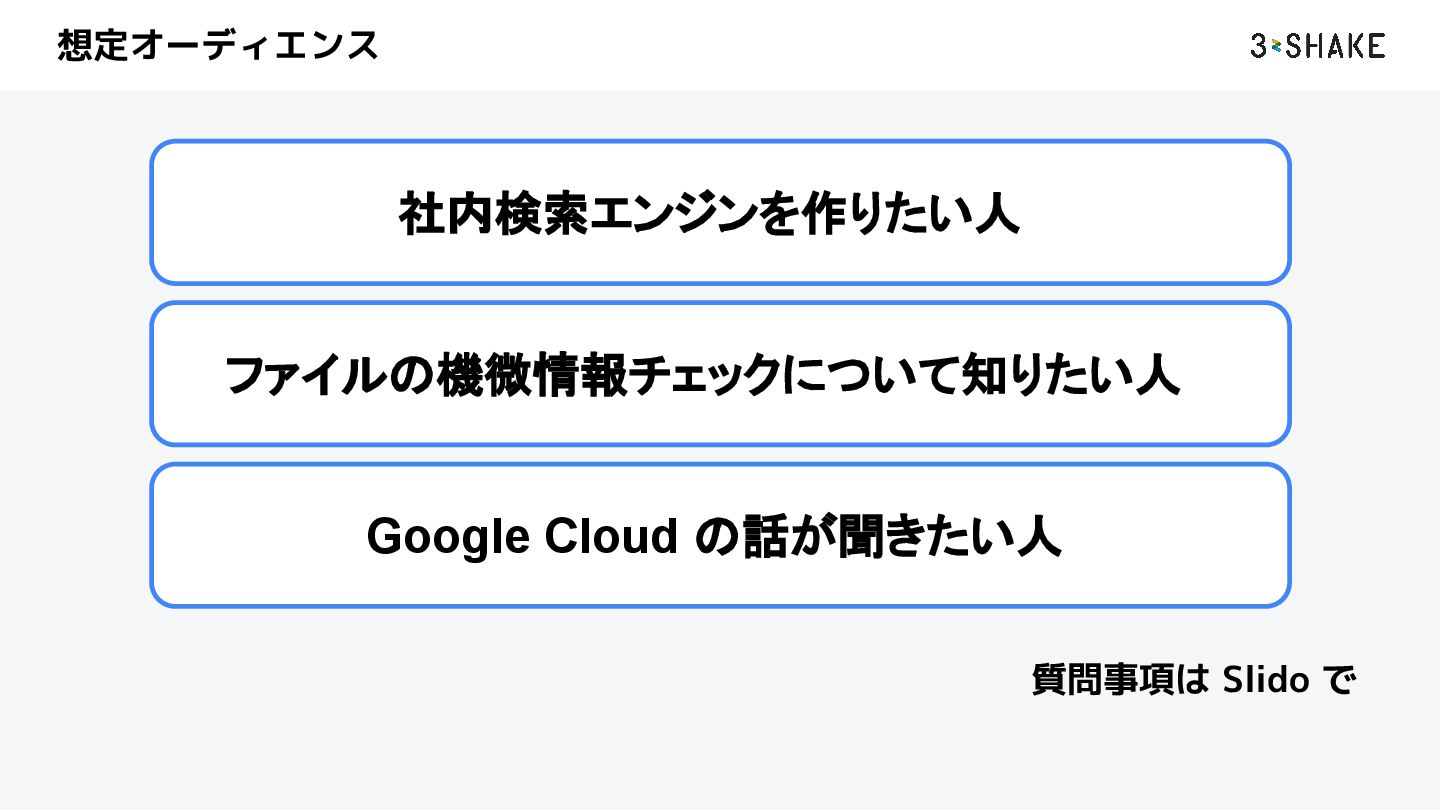Click the 社内検索 text in the first box
This screenshot has width=1440, height=810.
[x=494, y=213]
